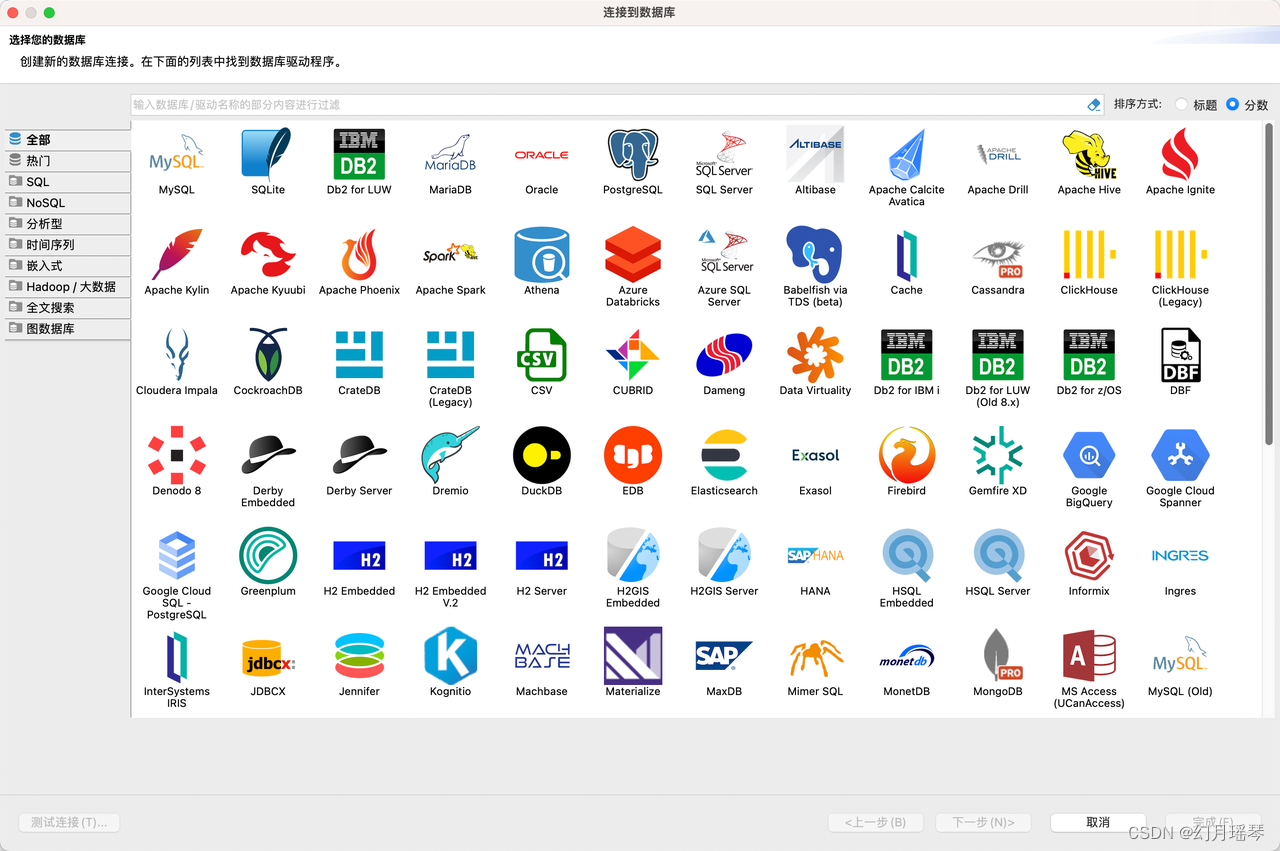Open the SQL category tab
1280x851 pixels.
pos(67,182)
